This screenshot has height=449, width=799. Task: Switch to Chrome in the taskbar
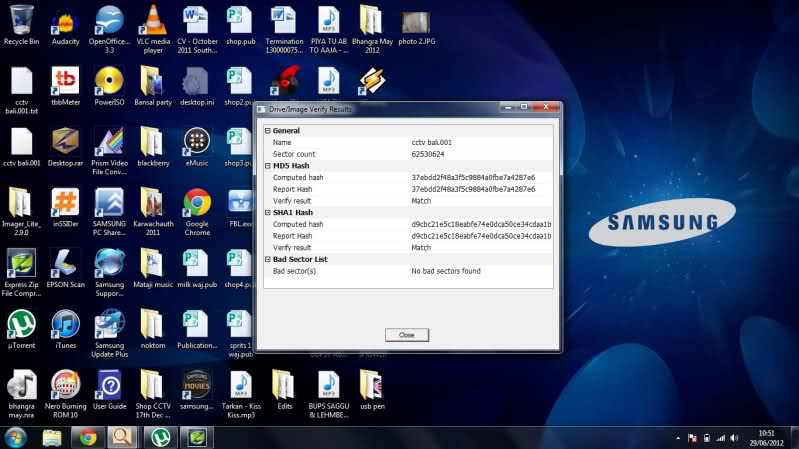[88, 438]
